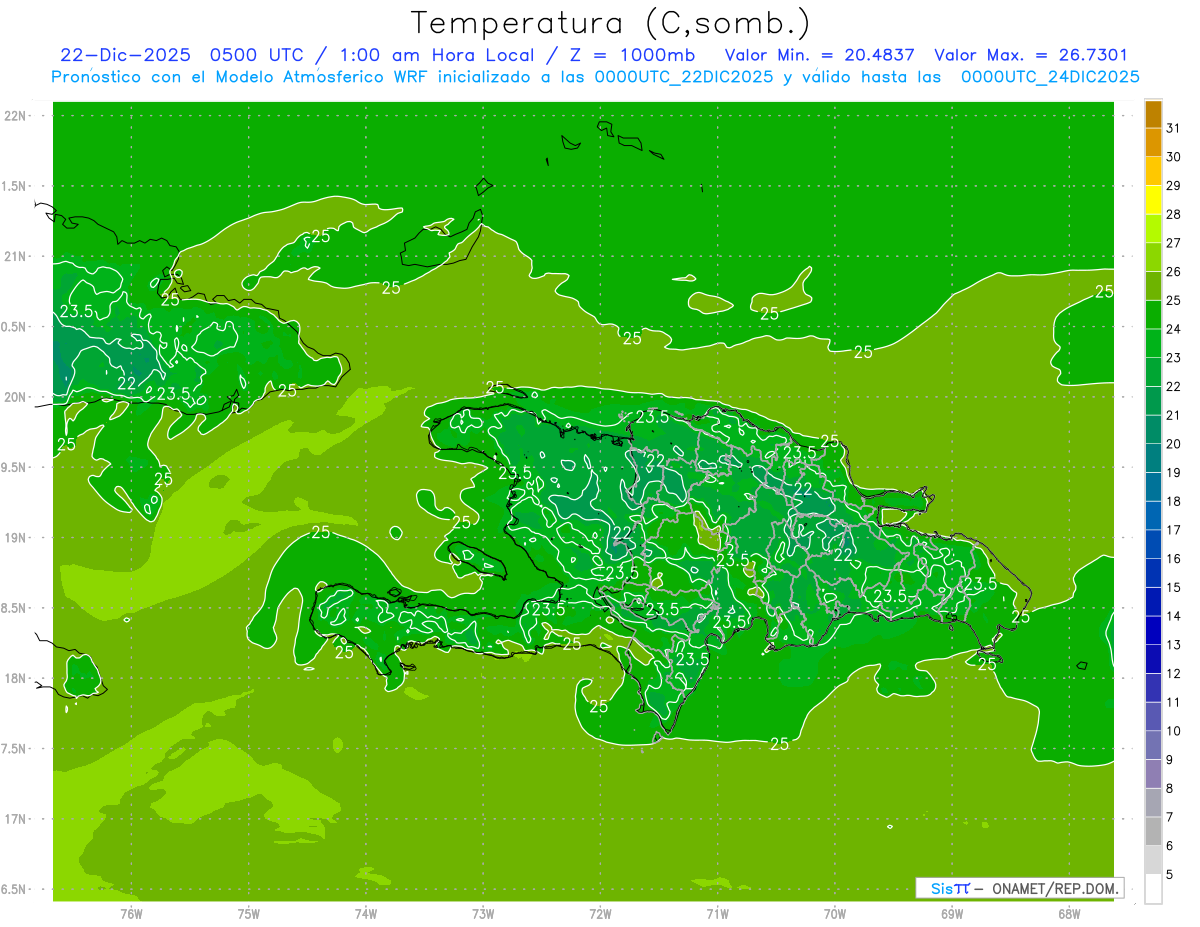Select the color swatch between 24 and 25
This screenshot has width=1200, height=927.
click(1153, 315)
